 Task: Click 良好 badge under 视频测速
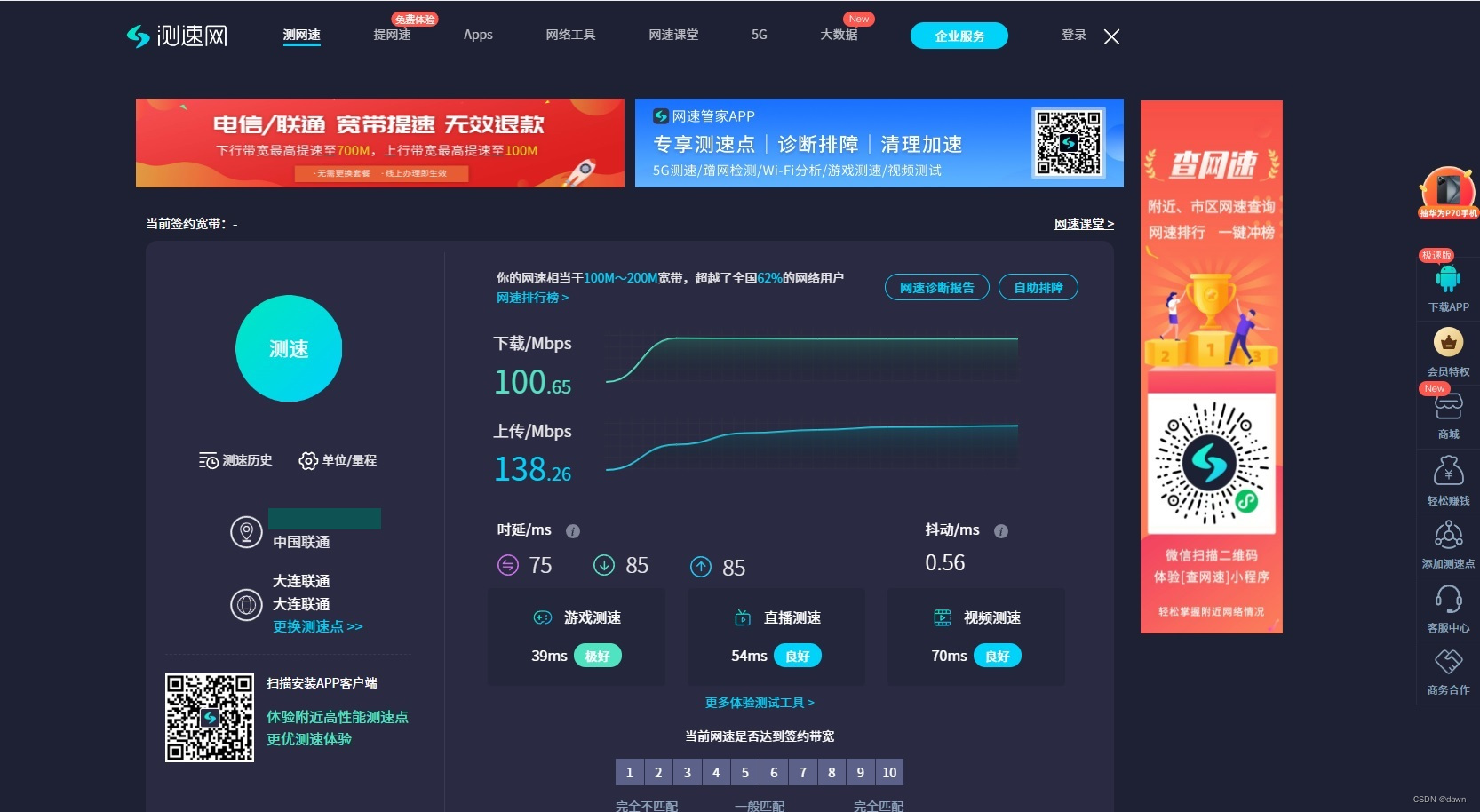pyautogui.click(x=998, y=656)
